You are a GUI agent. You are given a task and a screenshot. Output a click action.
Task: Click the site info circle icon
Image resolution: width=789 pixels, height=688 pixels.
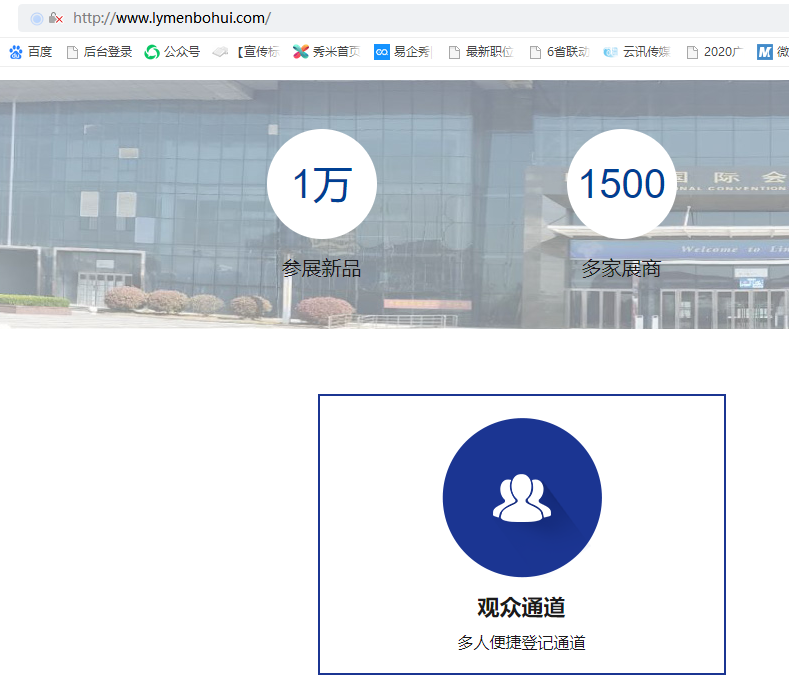37,18
